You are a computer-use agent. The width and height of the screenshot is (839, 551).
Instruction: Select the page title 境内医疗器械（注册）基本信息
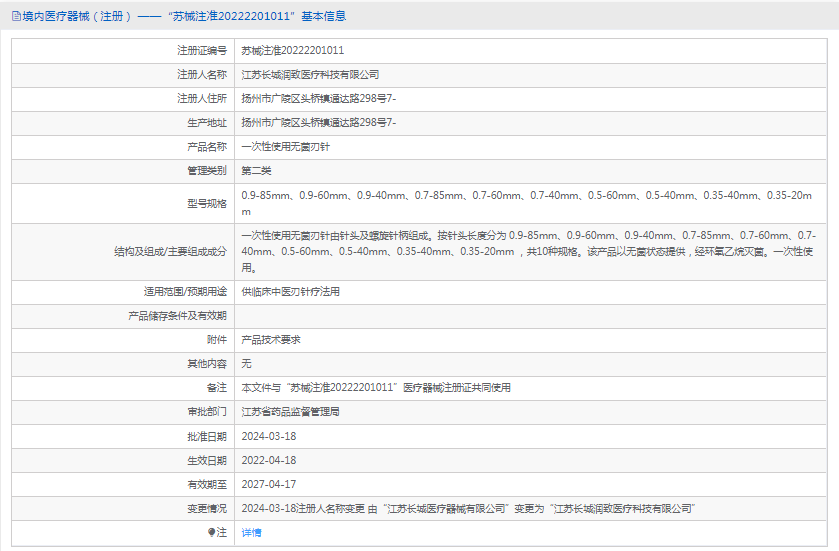185,17
